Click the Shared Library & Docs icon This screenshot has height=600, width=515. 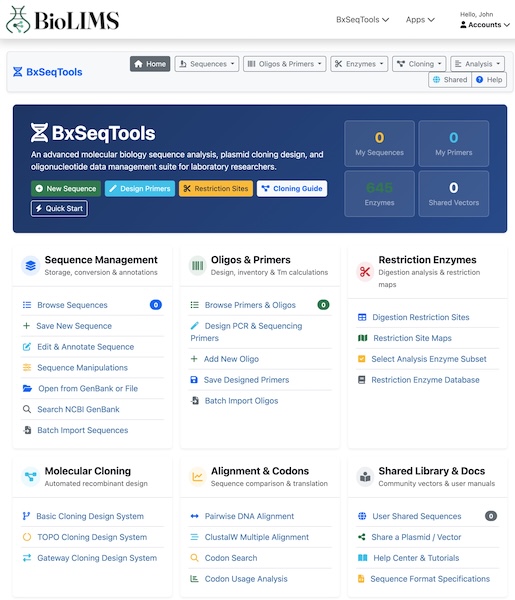pos(365,476)
